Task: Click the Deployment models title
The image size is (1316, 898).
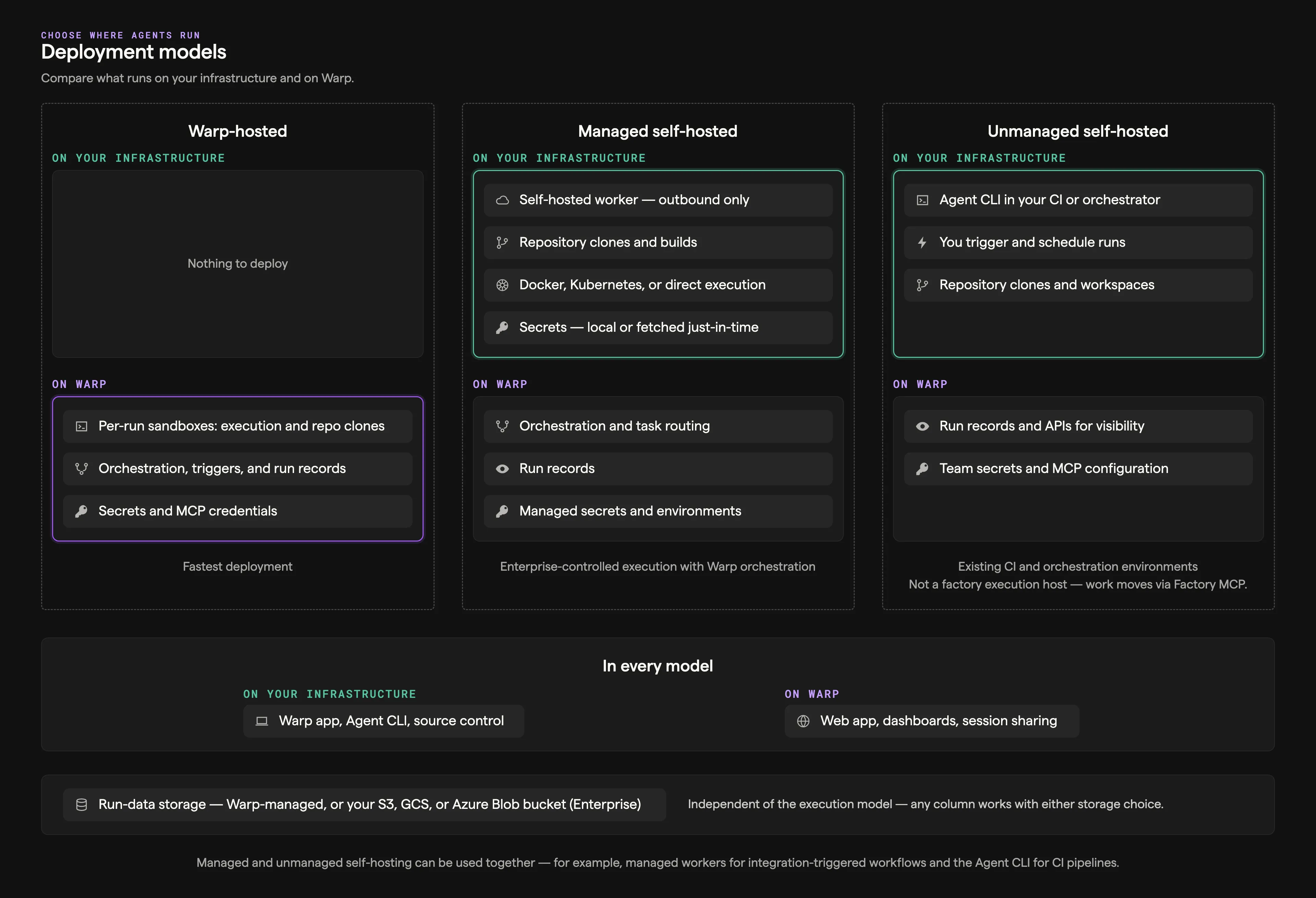Action: pos(134,52)
